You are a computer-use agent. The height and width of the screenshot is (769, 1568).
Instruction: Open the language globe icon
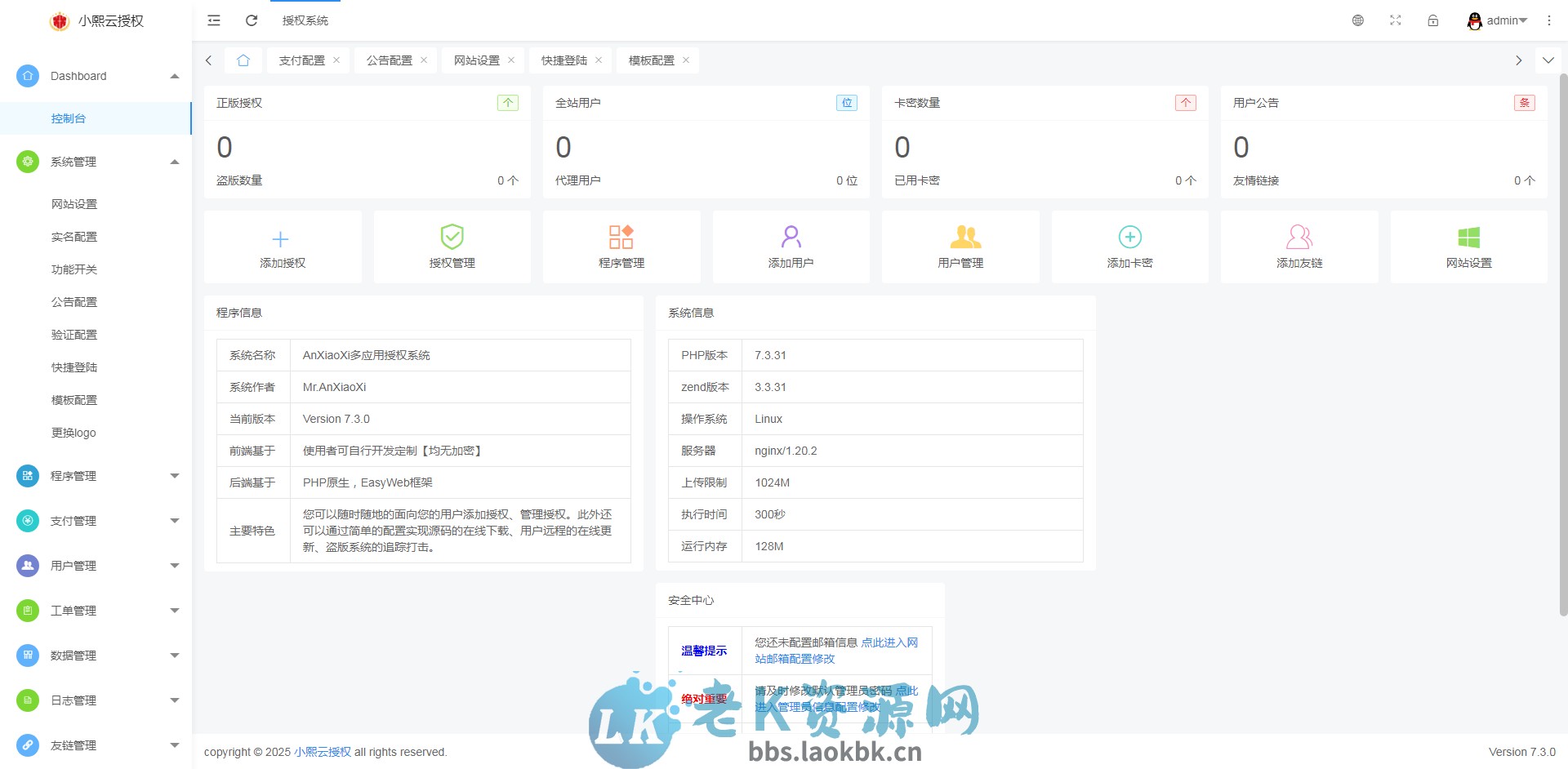pos(1358,20)
